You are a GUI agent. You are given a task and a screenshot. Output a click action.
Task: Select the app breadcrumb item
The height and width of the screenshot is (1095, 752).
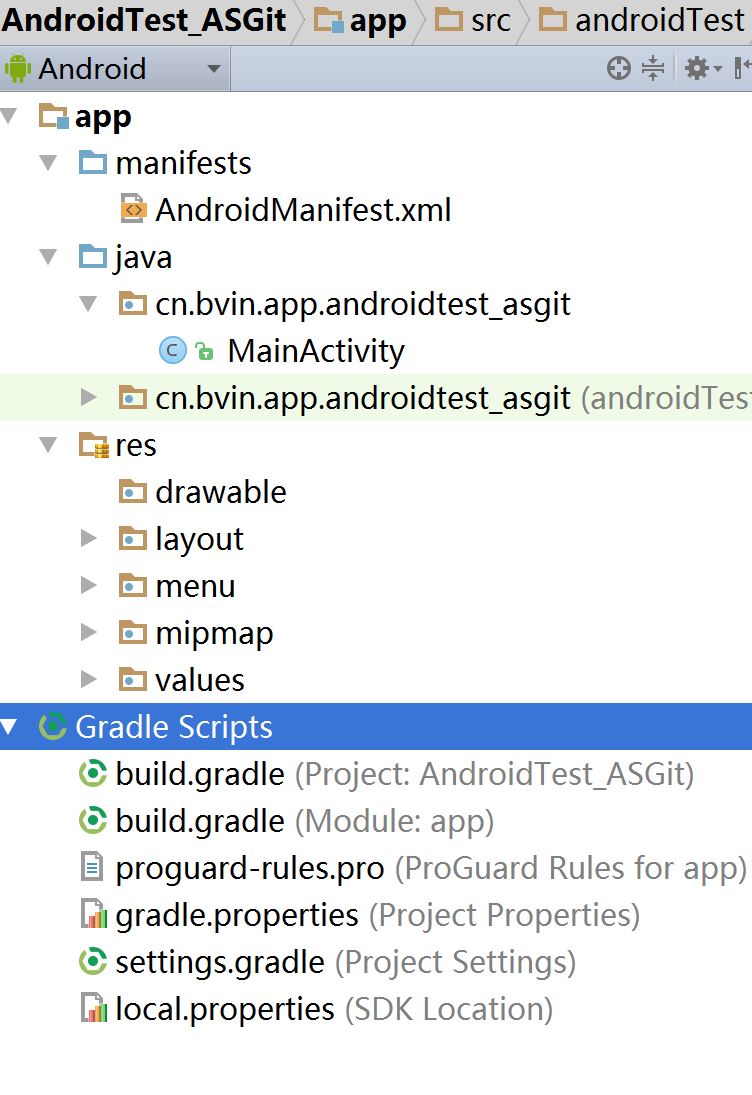point(362,20)
